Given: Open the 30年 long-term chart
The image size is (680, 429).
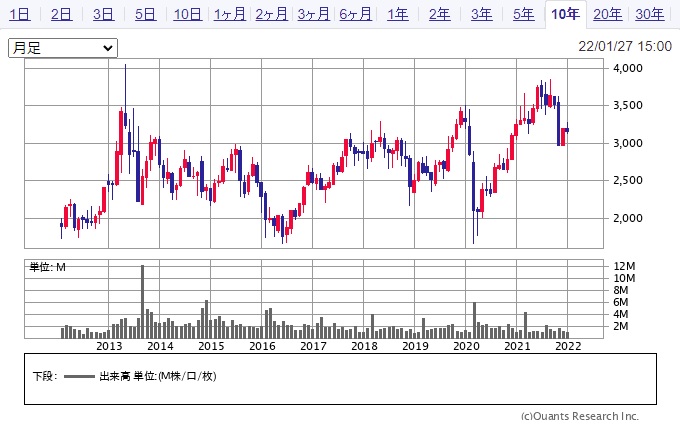Looking at the screenshot, I should pos(650,14).
